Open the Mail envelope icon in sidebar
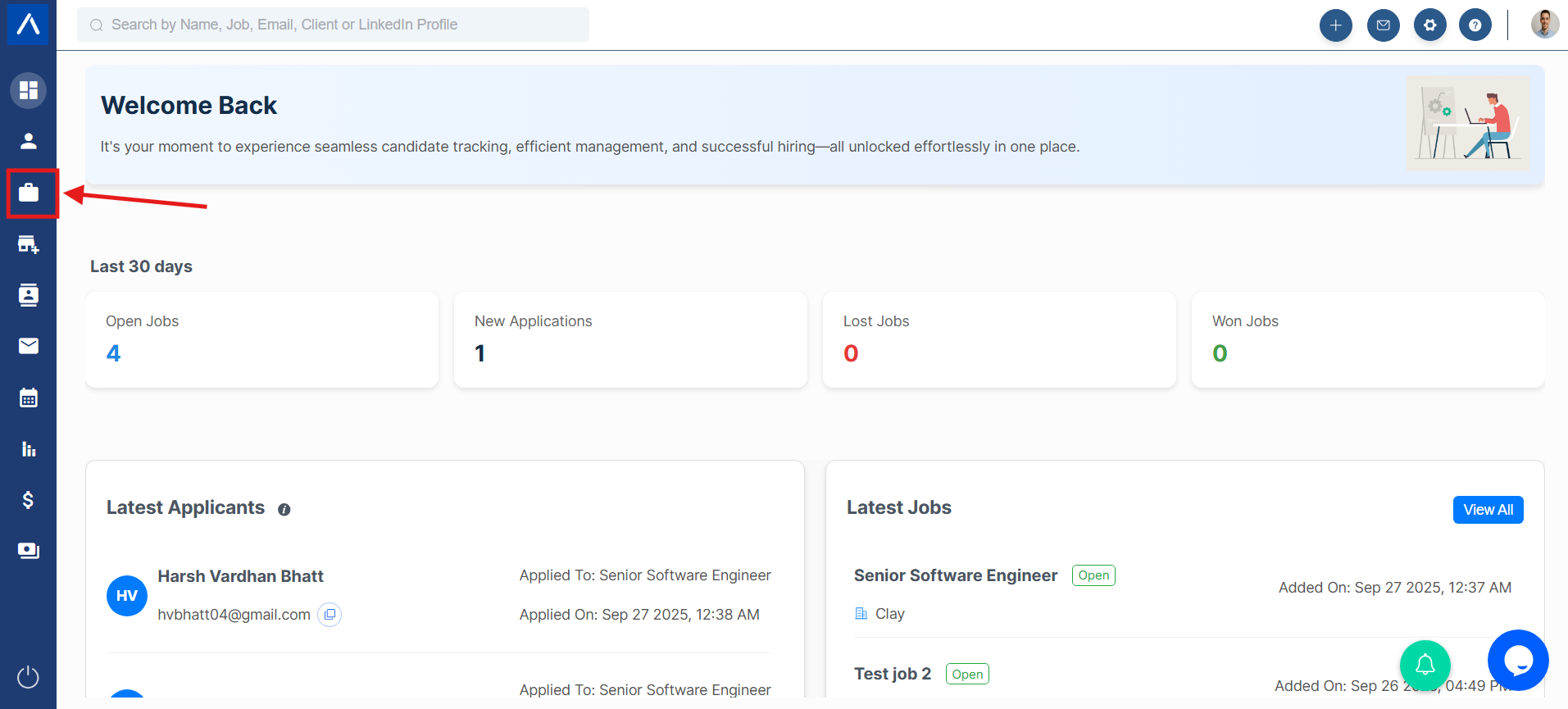The width and height of the screenshot is (1568, 709). [x=29, y=346]
